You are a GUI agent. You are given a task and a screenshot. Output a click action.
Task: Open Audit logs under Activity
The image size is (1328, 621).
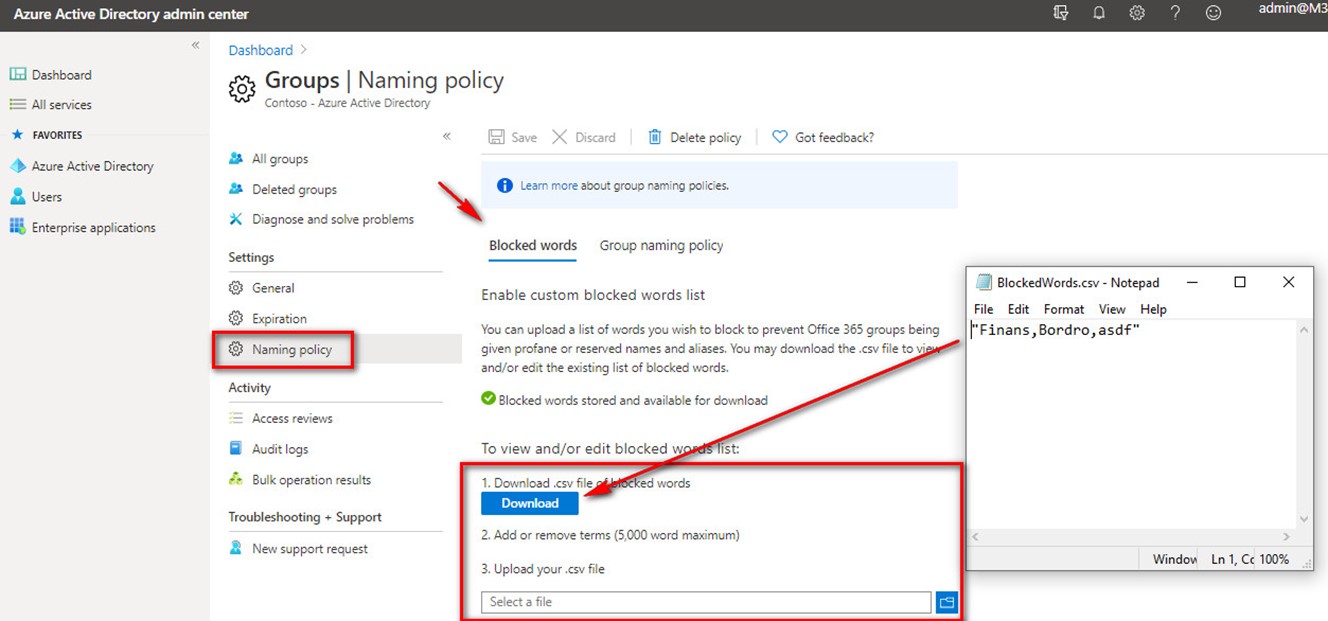(x=280, y=450)
